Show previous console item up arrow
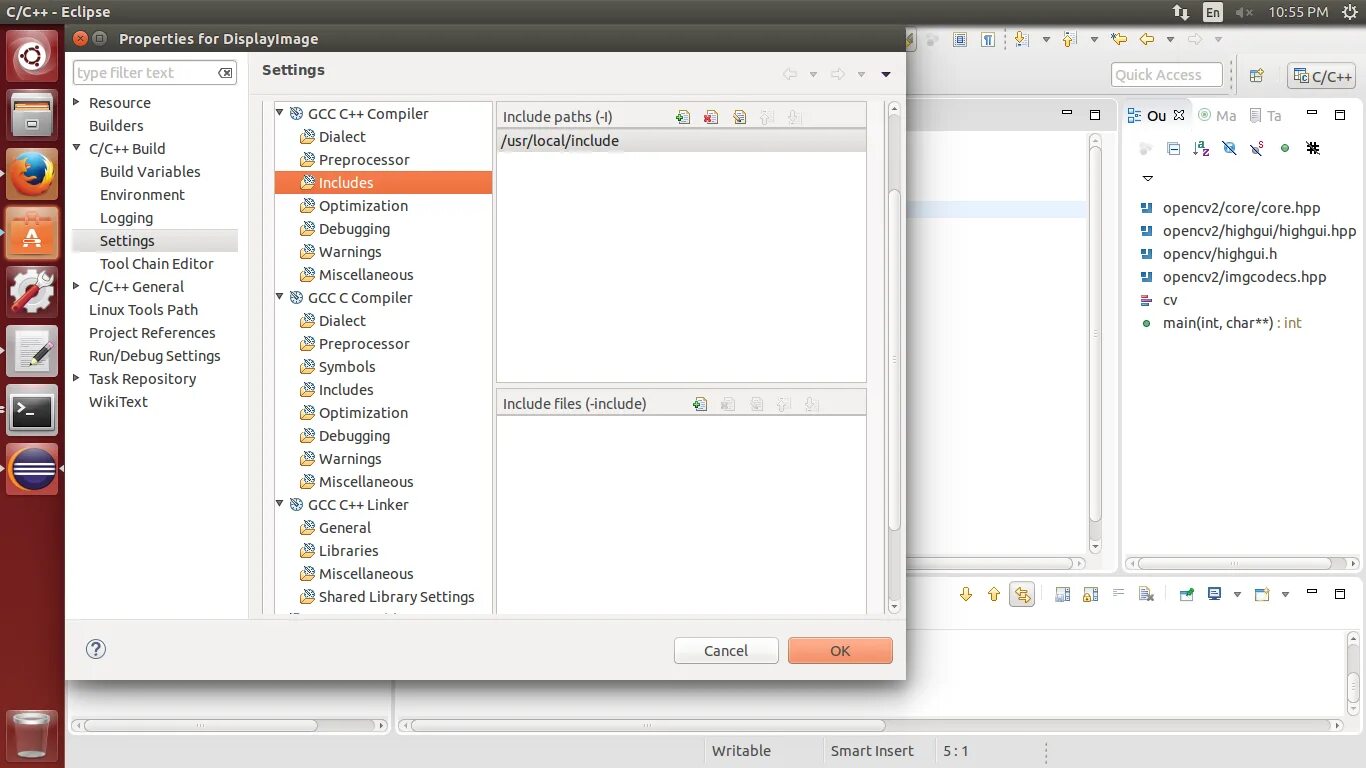 994,594
